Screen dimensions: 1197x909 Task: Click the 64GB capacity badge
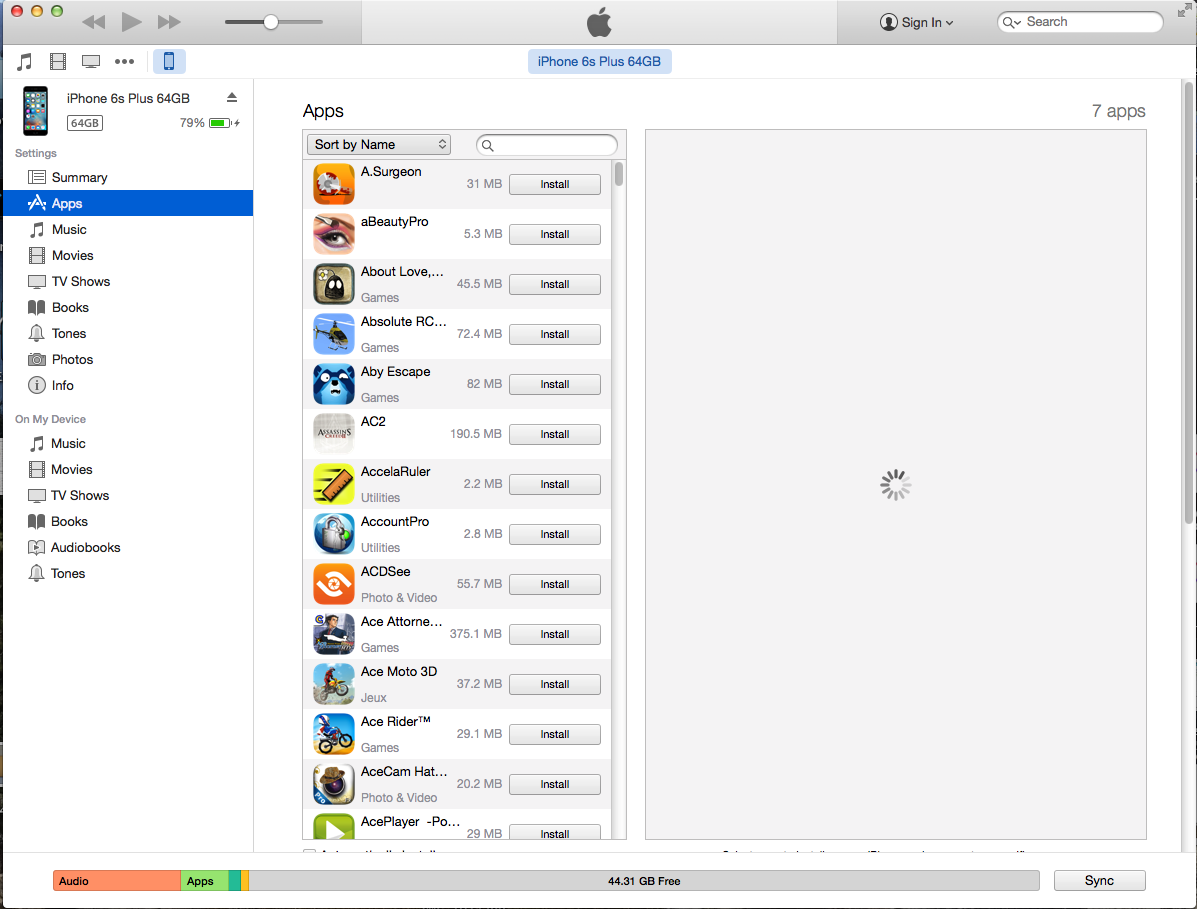(85, 123)
